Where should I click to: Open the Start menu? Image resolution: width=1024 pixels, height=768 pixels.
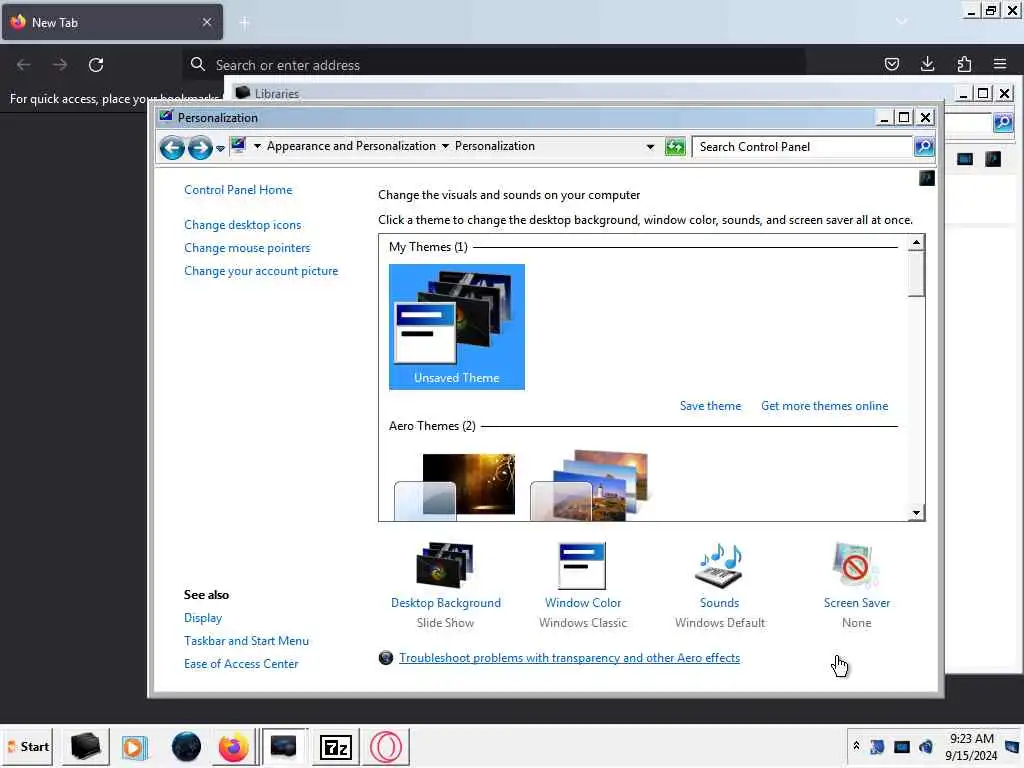(x=28, y=746)
